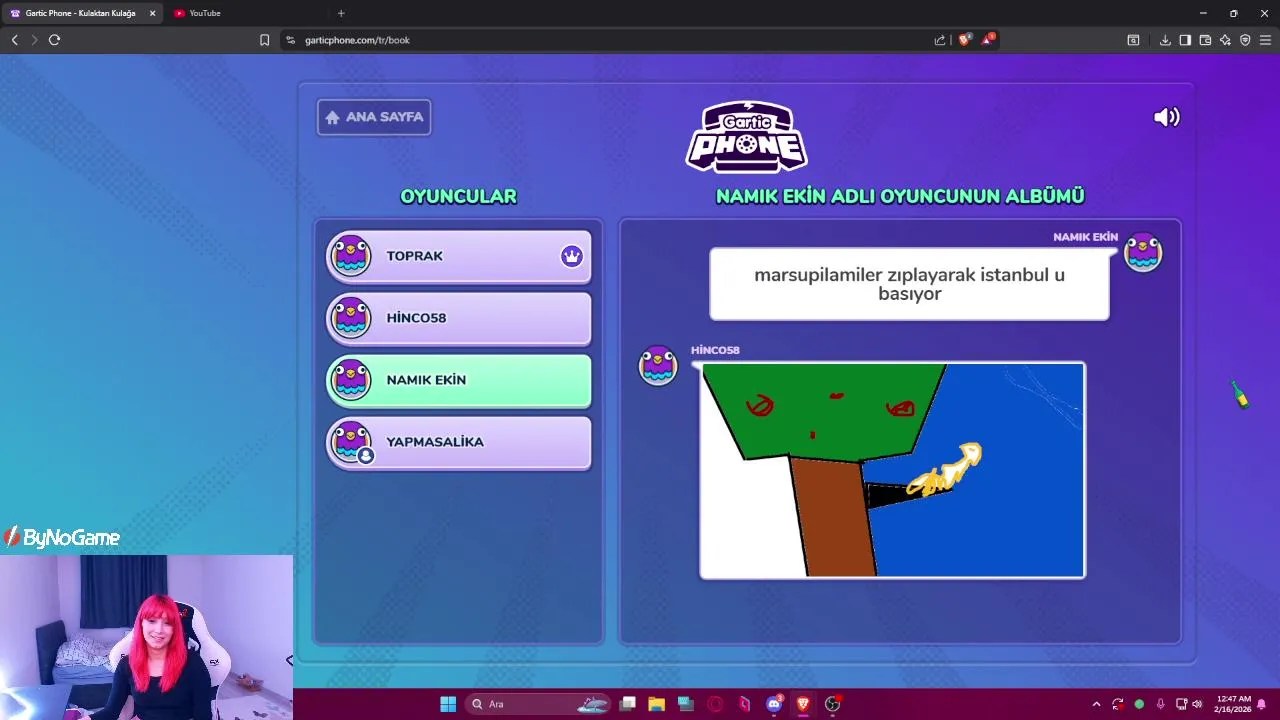Close the Gartic Phone tab
Image resolution: width=1280 pixels, height=720 pixels.
coord(152,13)
